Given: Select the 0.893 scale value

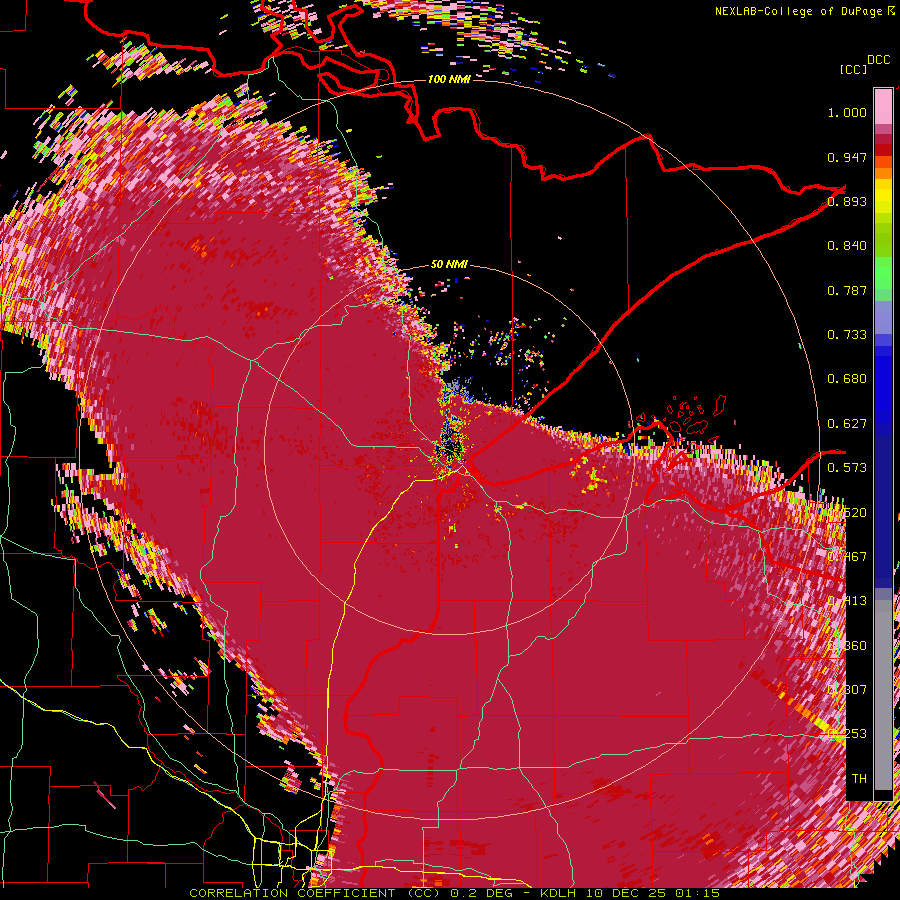Looking at the screenshot, I should point(847,201).
